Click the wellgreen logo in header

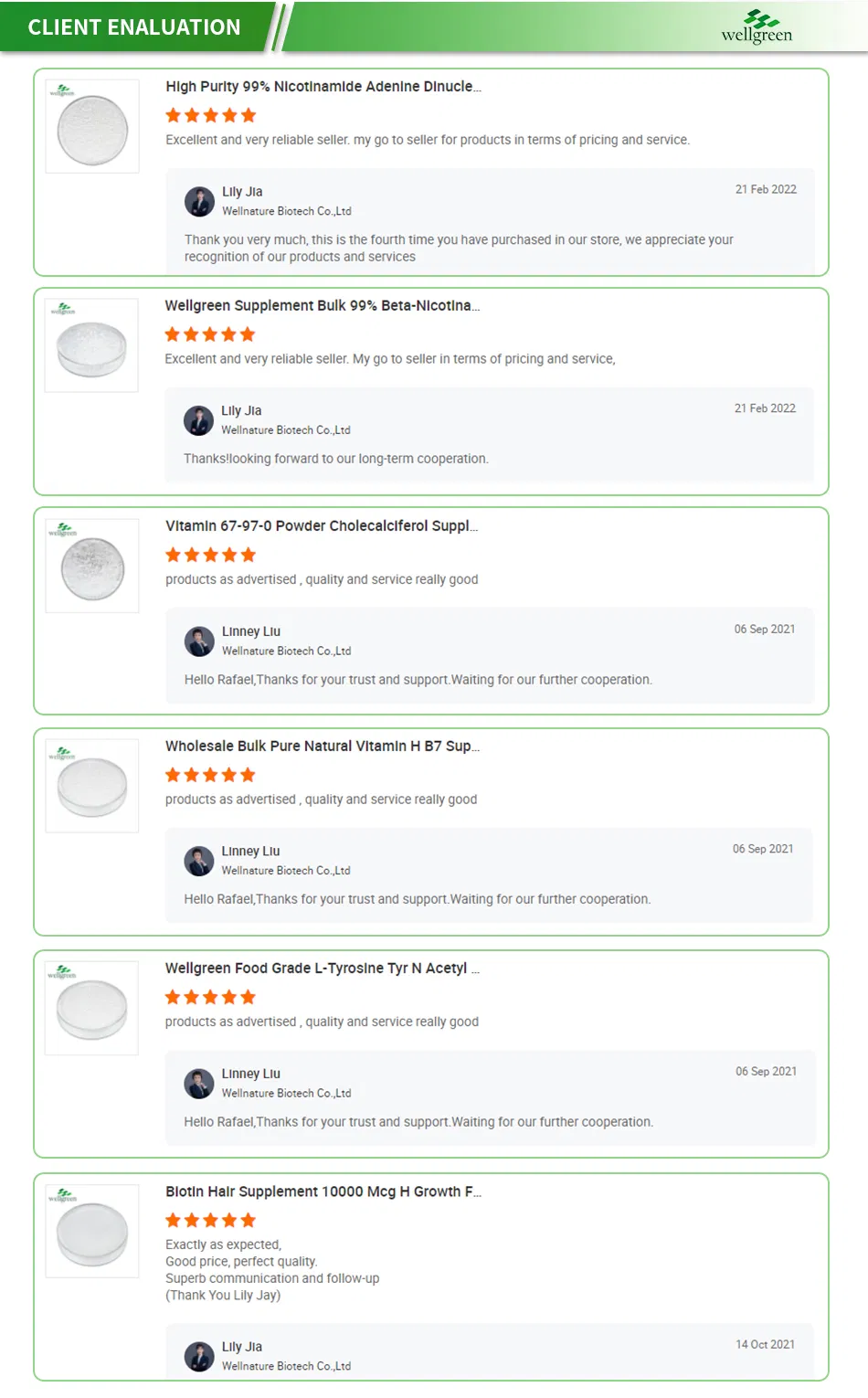coord(757,26)
